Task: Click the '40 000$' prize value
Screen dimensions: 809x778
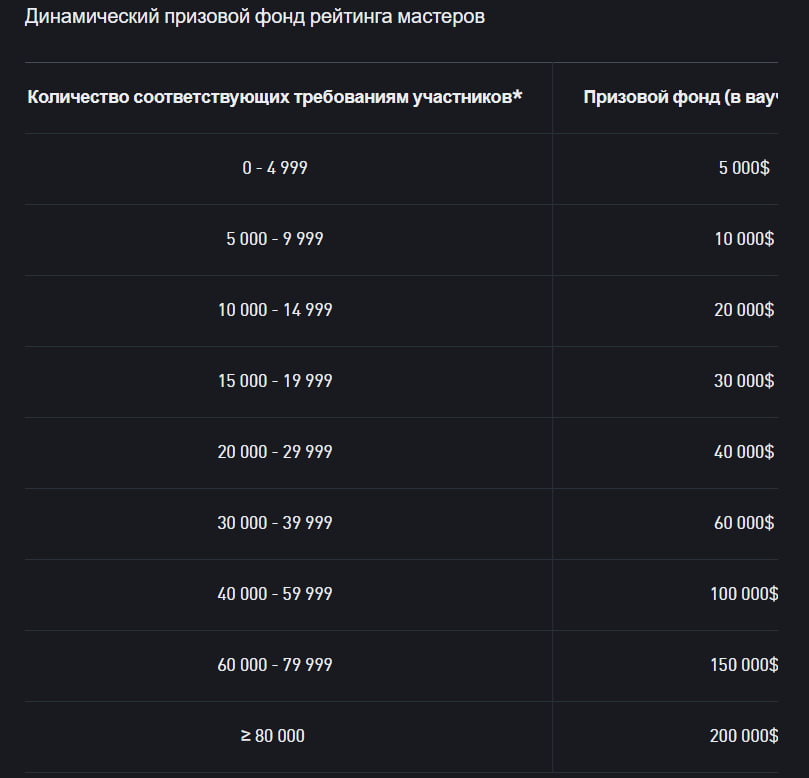Action: coord(744,452)
